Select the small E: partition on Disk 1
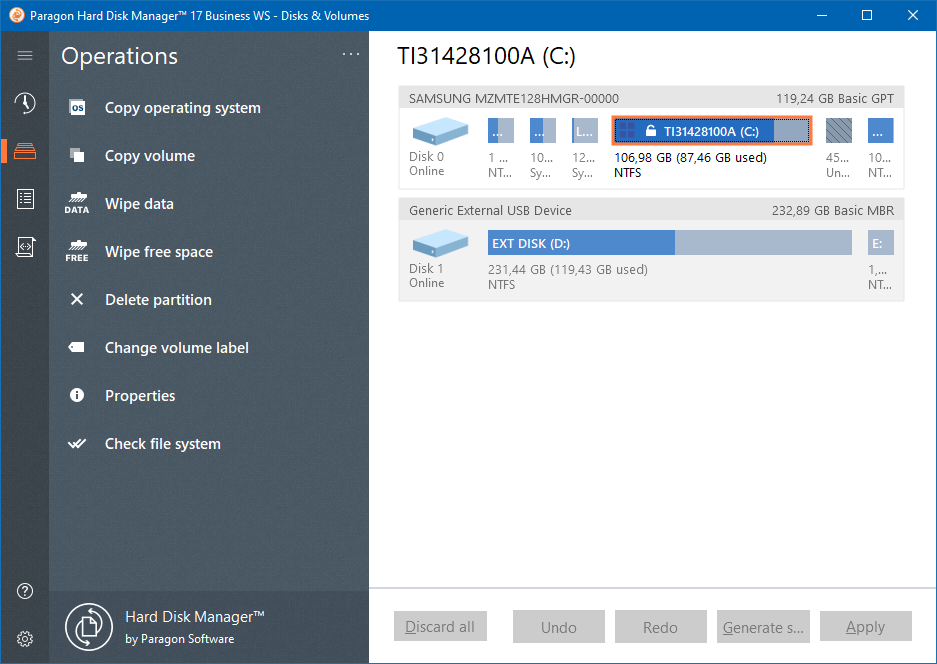This screenshot has width=937, height=664. [x=881, y=243]
